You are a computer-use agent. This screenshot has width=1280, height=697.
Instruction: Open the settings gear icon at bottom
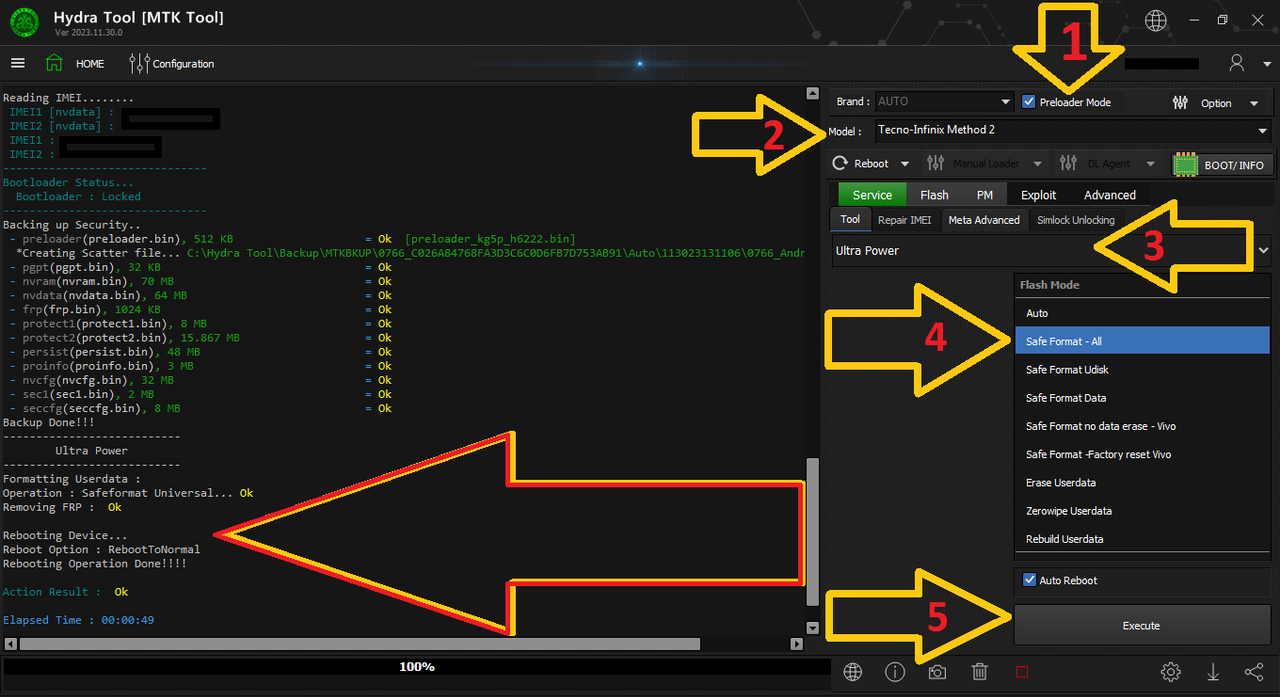pyautogui.click(x=1171, y=672)
